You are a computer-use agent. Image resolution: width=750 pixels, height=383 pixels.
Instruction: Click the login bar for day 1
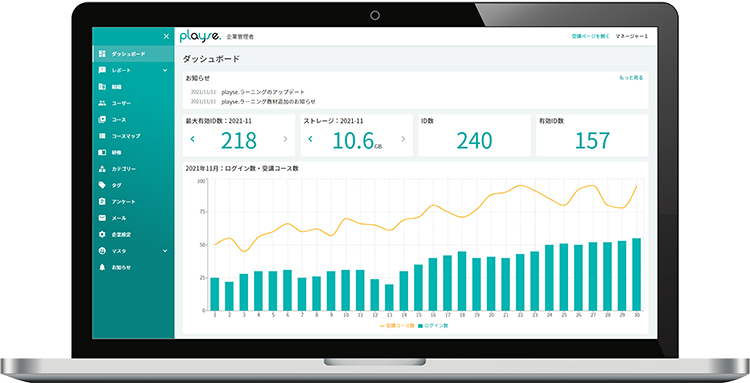(215, 294)
